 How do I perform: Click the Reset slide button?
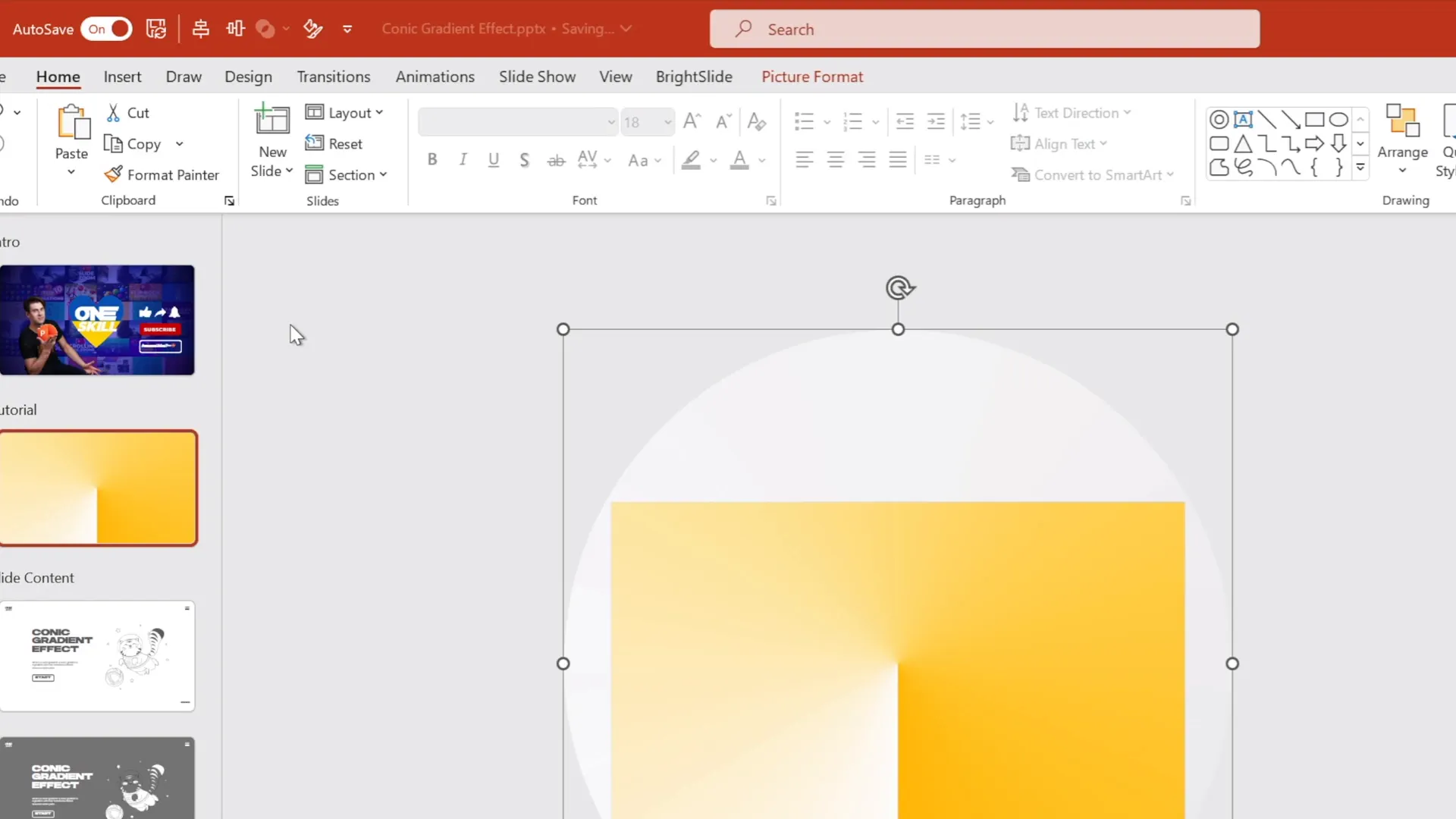coord(334,144)
